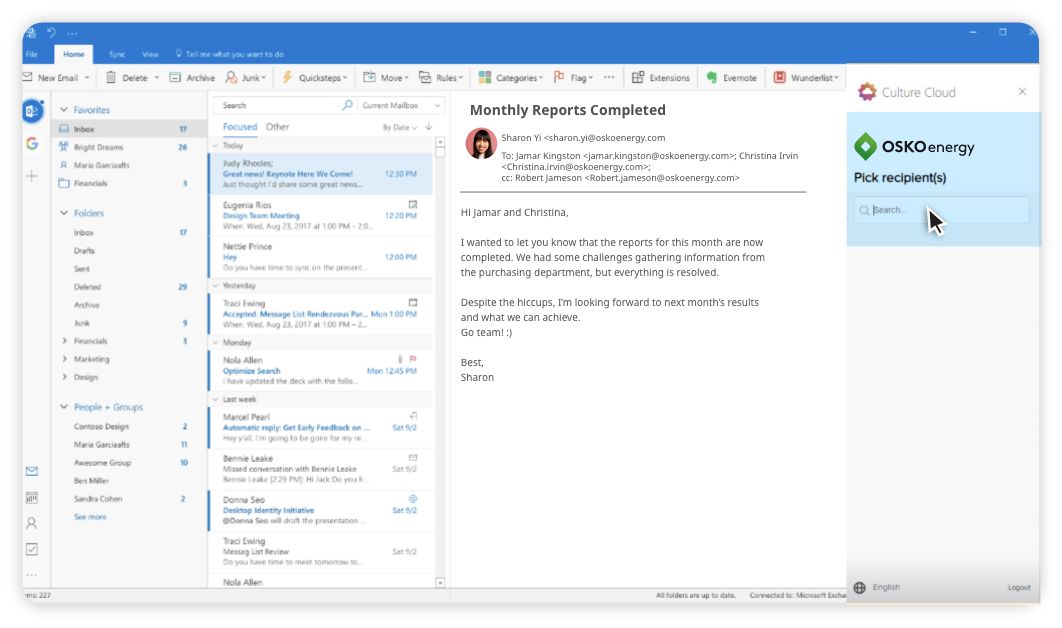Archive the selected message via Archive icon
Image resolution: width=1062 pixels, height=628 pixels.
pyautogui.click(x=175, y=77)
